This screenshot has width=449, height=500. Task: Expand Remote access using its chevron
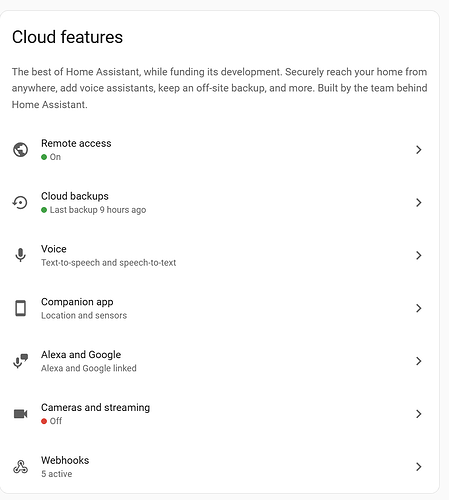tap(419, 150)
